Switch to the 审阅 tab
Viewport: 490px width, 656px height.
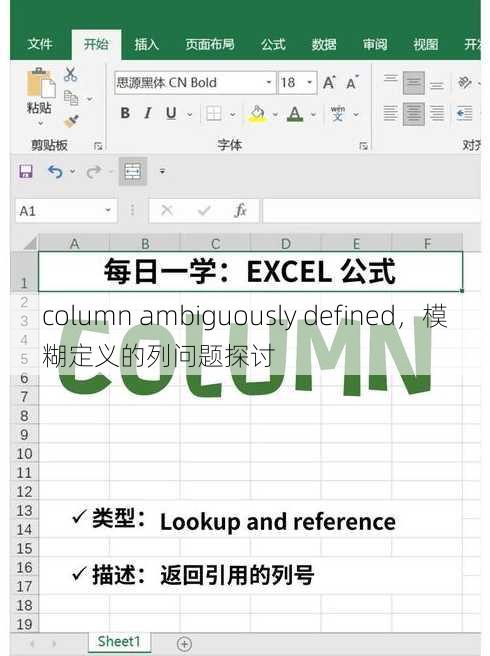pos(375,44)
